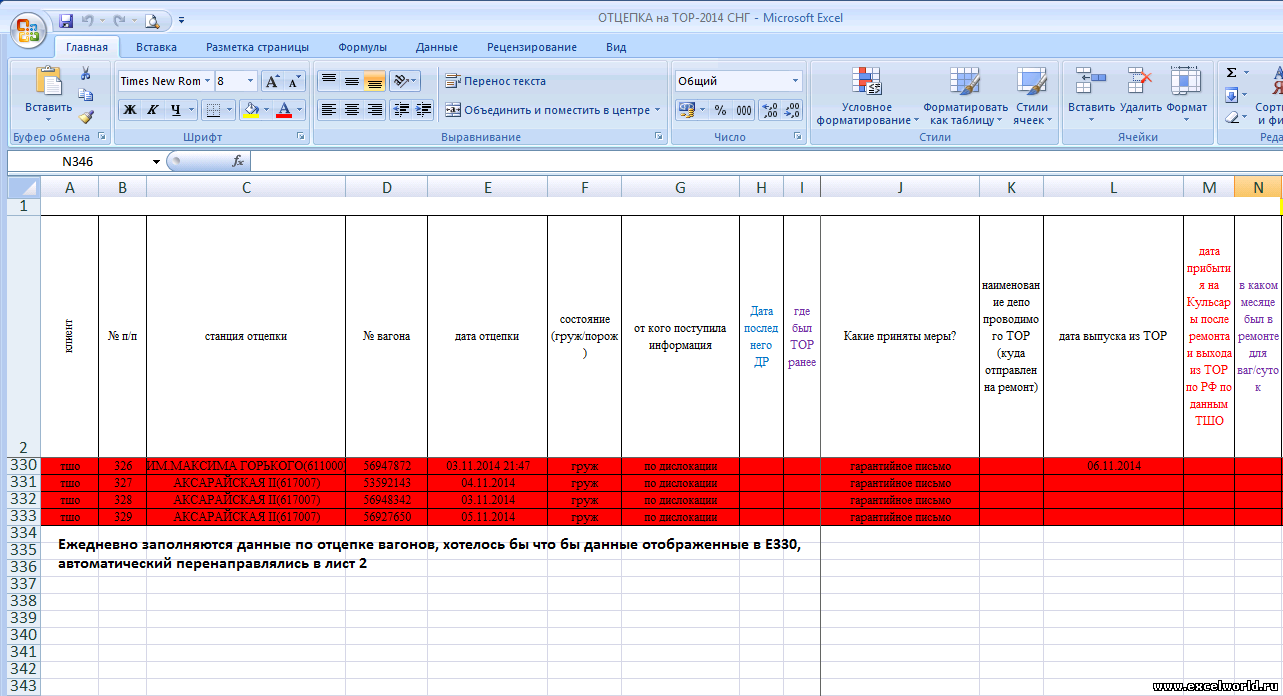The height and width of the screenshot is (696, 1283).
Task: Toggle Перенос текста wrap text
Action: (x=496, y=81)
